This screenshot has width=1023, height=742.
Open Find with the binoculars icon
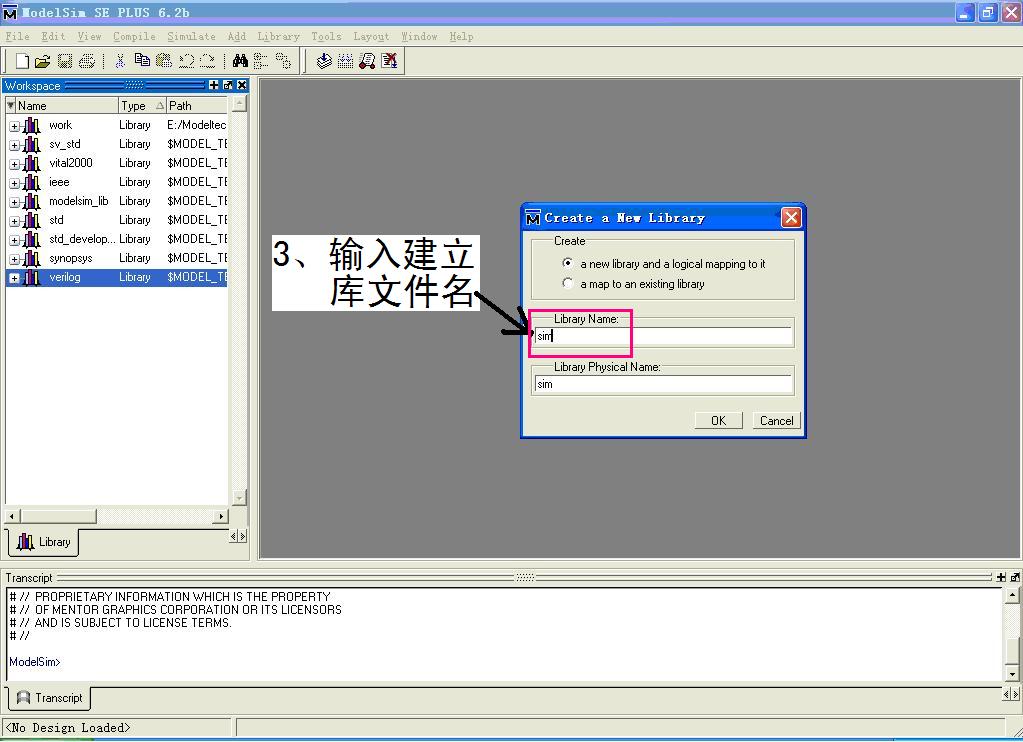(x=240, y=61)
